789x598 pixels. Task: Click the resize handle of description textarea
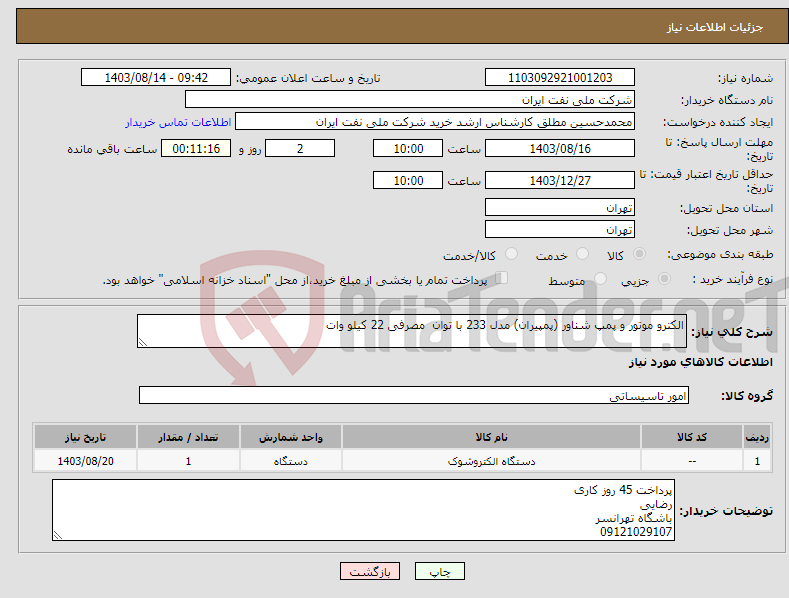(142, 343)
